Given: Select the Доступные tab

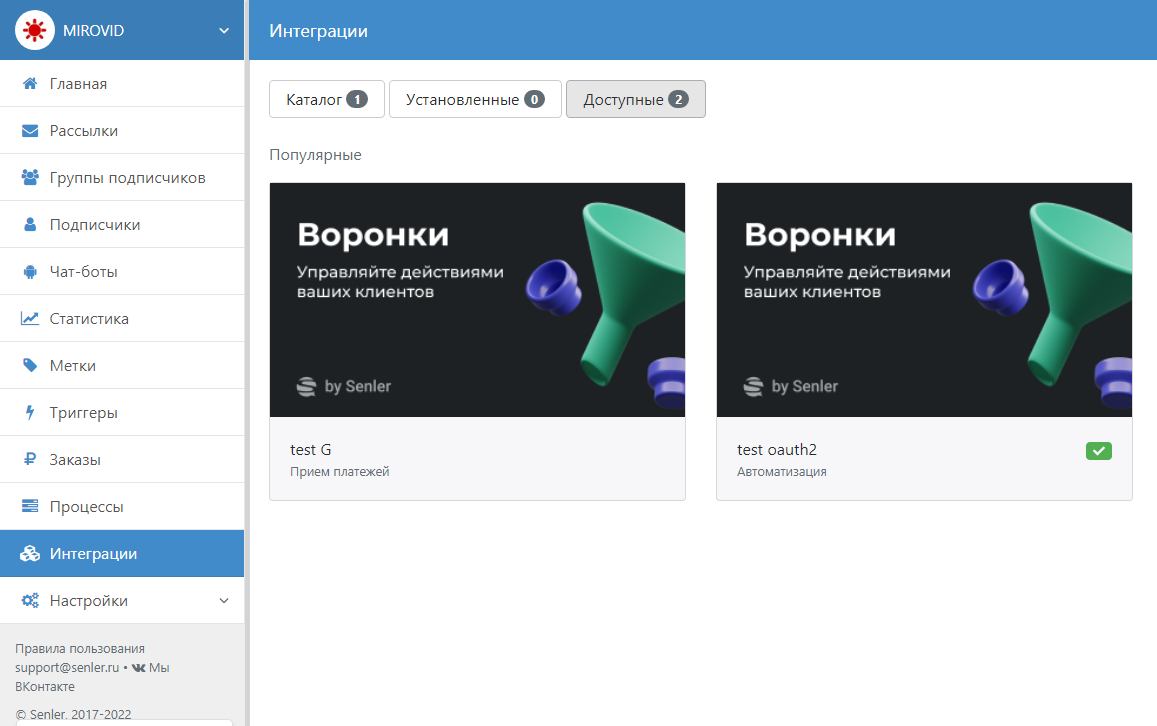Looking at the screenshot, I should coord(635,100).
